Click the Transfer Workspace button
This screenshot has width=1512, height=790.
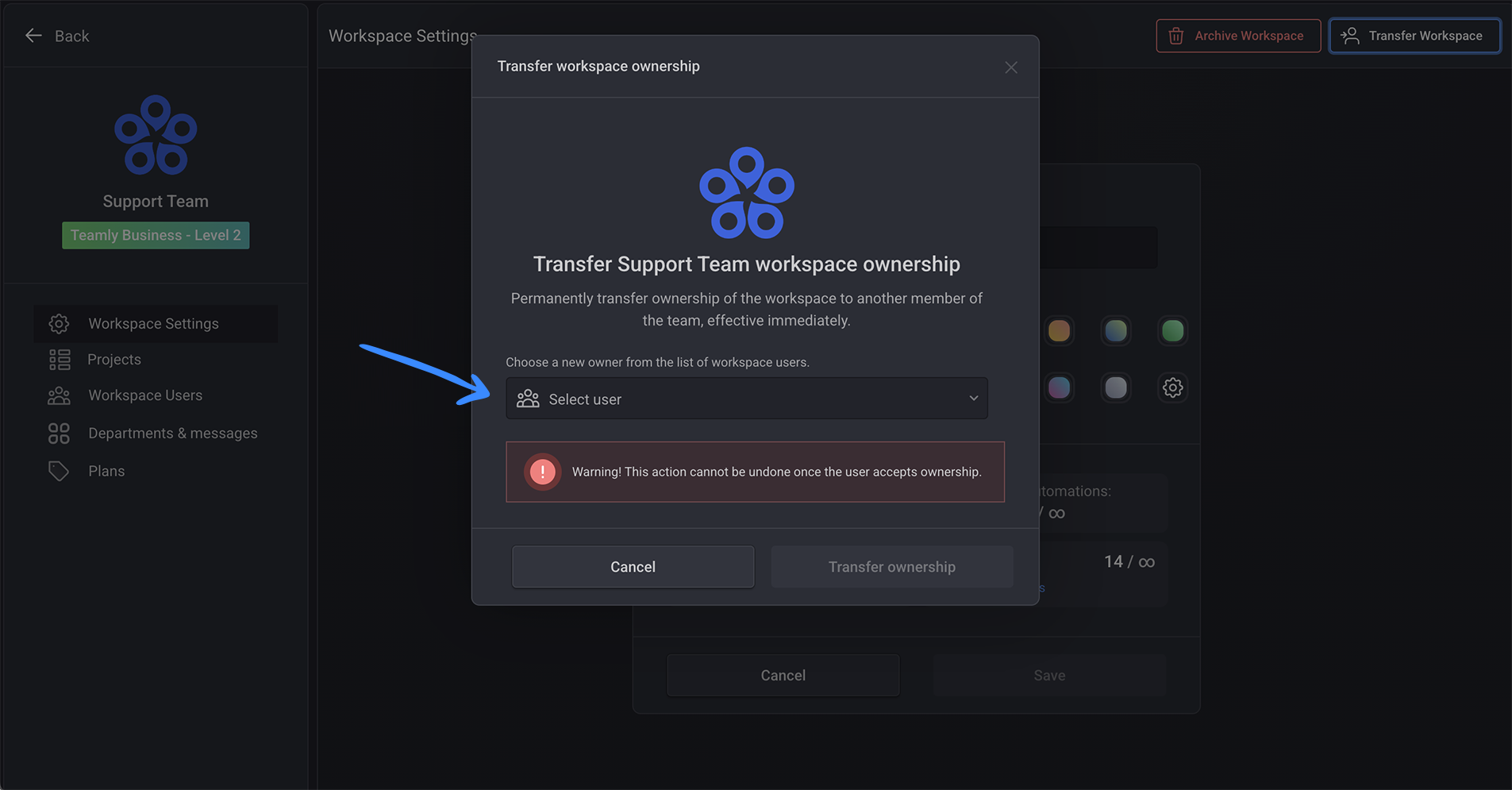[1415, 36]
